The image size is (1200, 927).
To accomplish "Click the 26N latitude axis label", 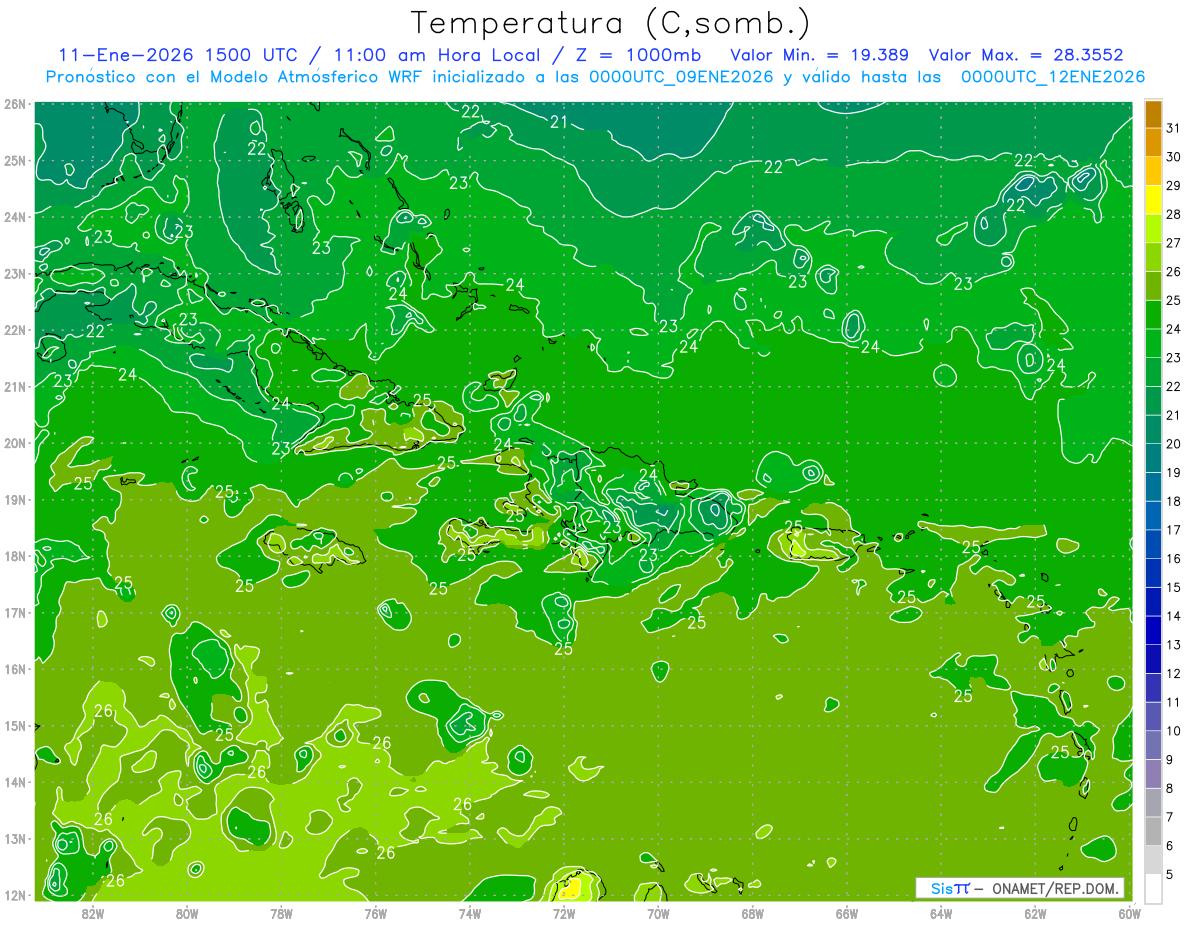I will [15, 104].
